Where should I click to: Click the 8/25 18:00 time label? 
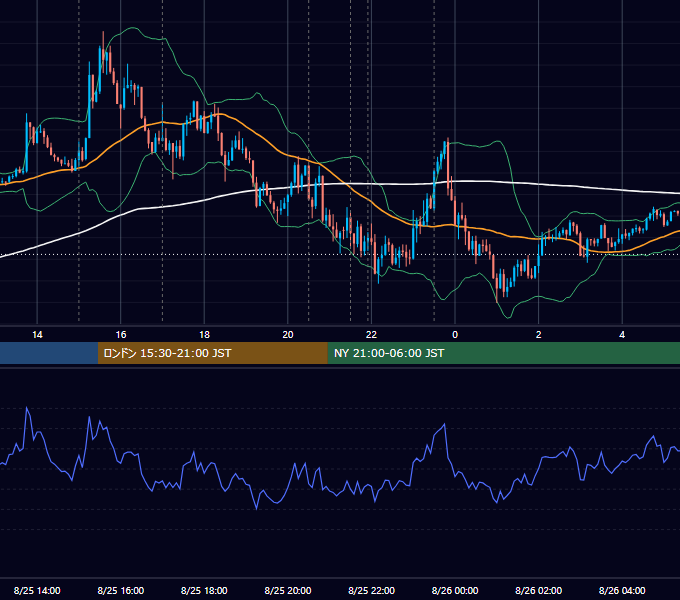[204, 590]
